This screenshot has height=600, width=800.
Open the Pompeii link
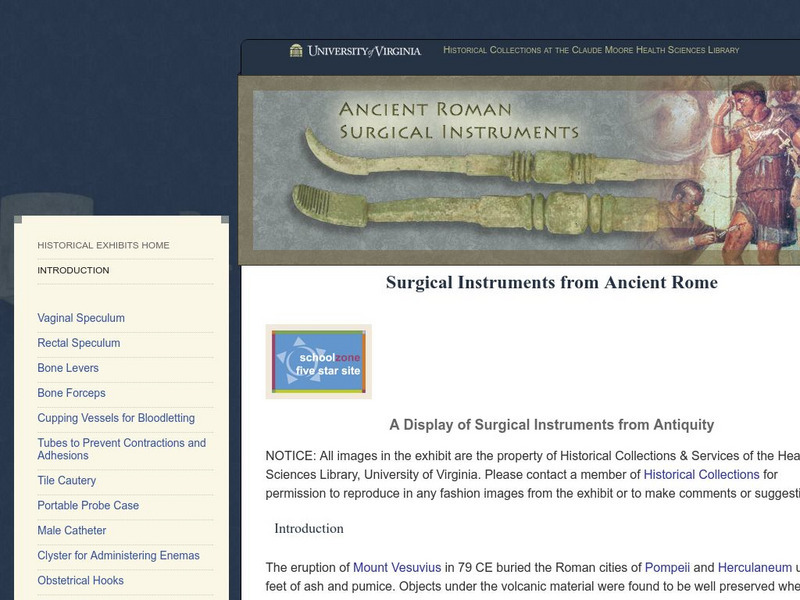click(667, 567)
